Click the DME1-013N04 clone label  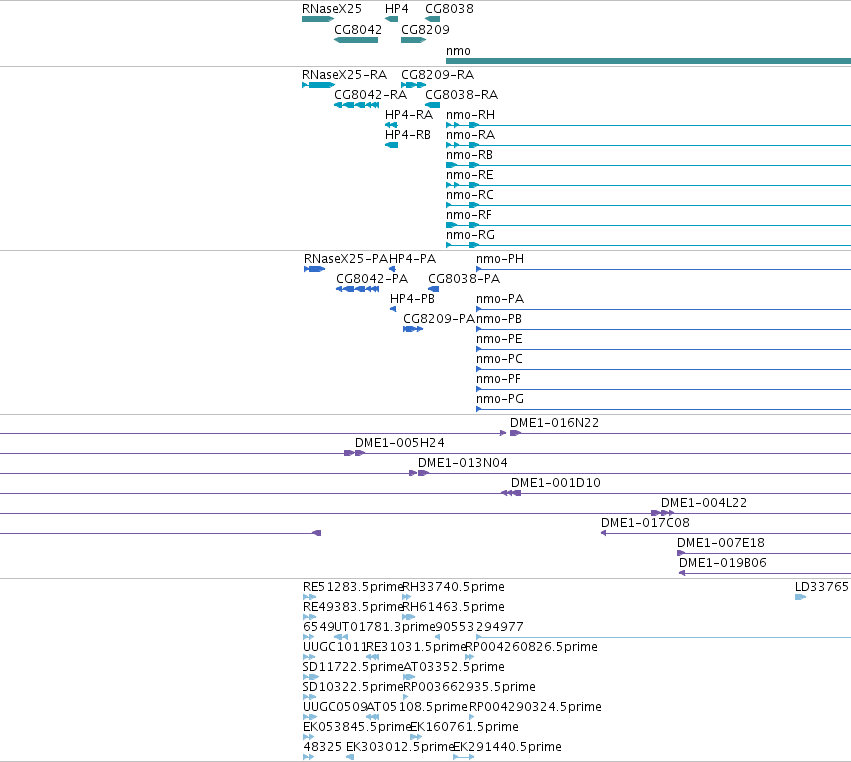click(x=462, y=463)
